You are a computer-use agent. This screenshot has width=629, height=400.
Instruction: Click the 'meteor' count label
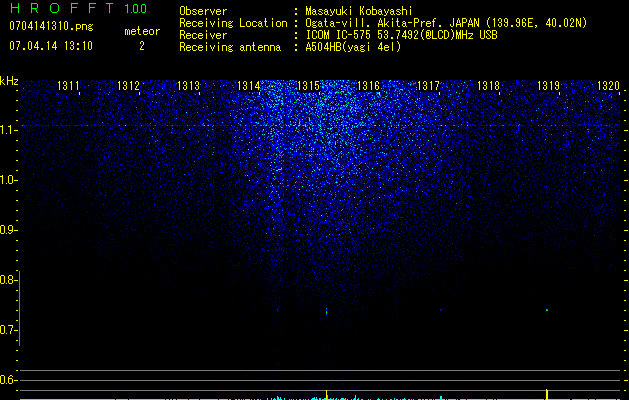click(142, 31)
